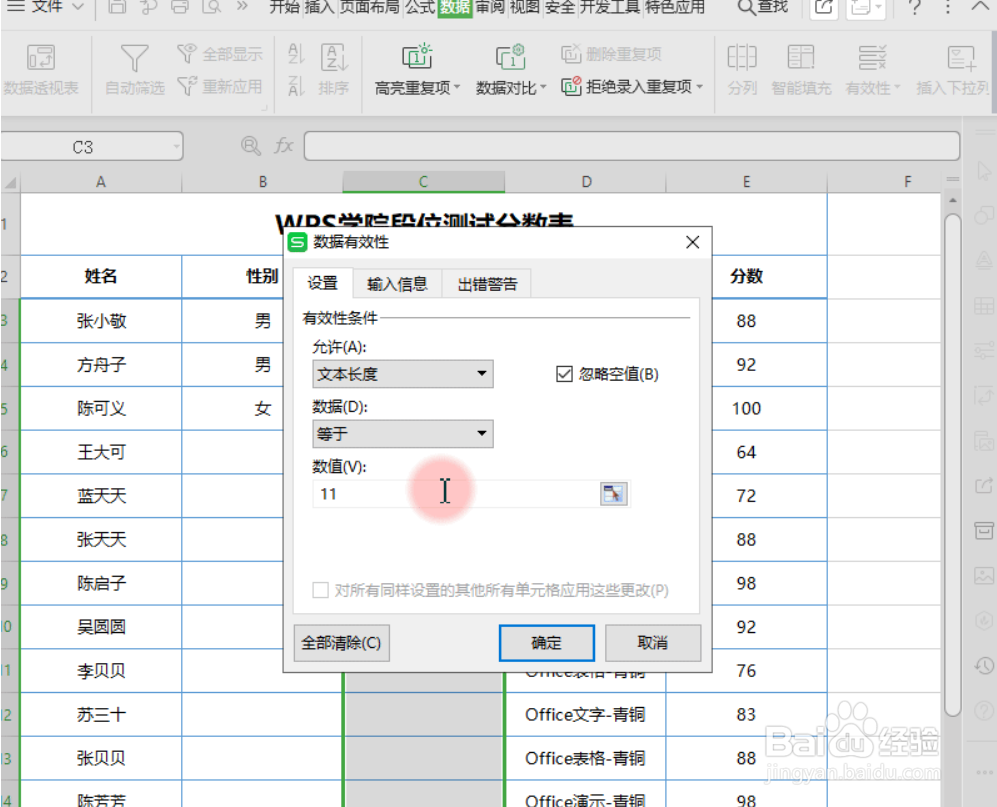Click the 排序 sort icon
The image size is (997, 807).
[x=334, y=58]
